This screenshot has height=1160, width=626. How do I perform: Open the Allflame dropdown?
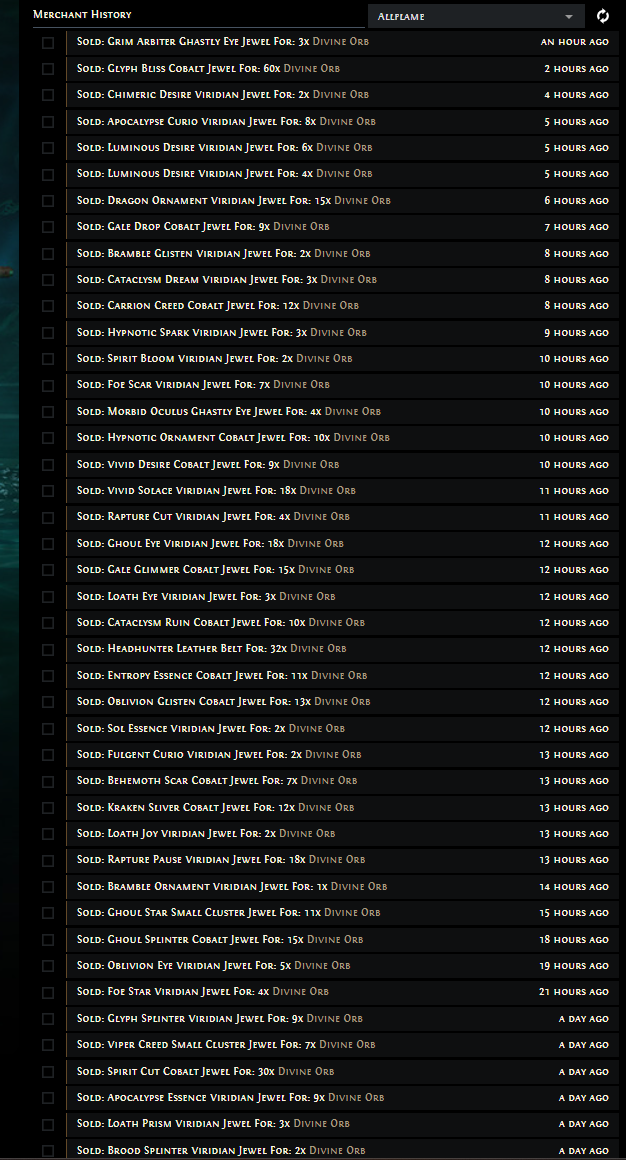476,16
